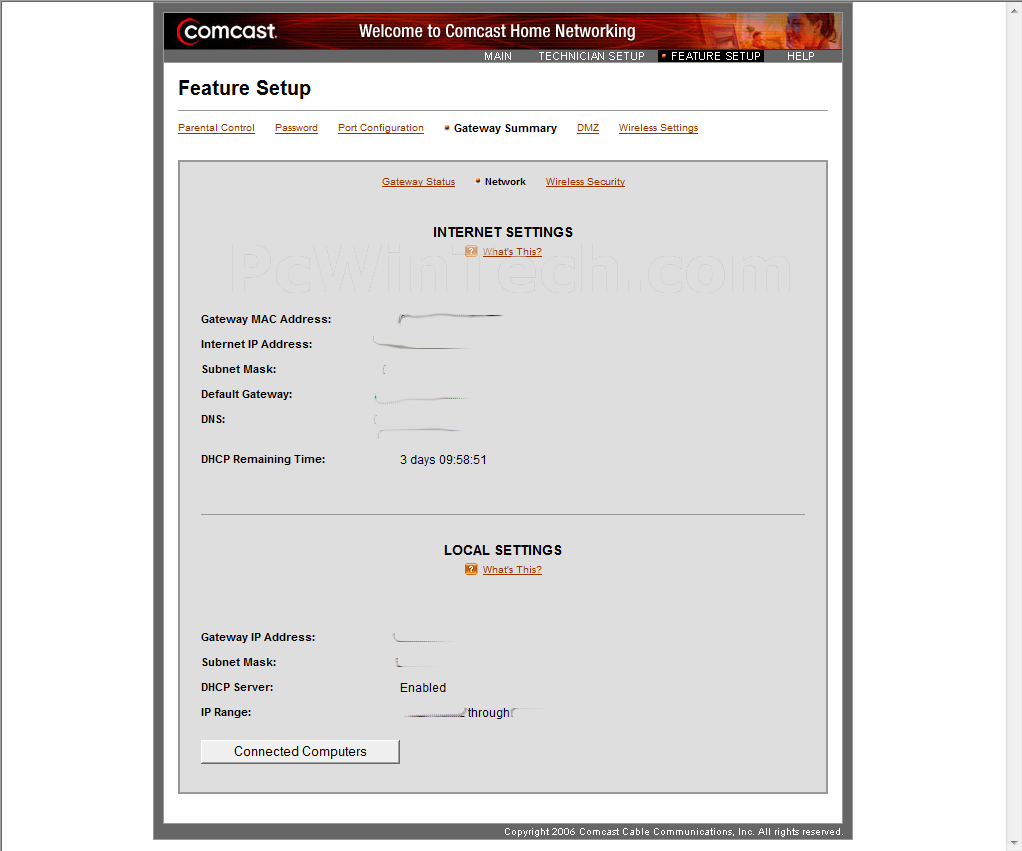View Gateway Status sub-page
The image size is (1022, 851).
point(418,182)
